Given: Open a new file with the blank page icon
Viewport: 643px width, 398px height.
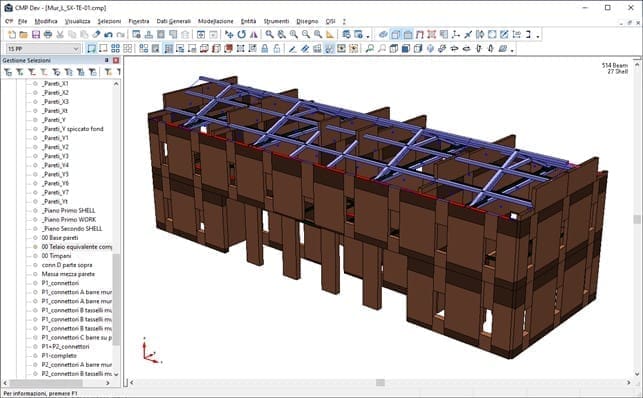Looking at the screenshot, I should (12, 34).
